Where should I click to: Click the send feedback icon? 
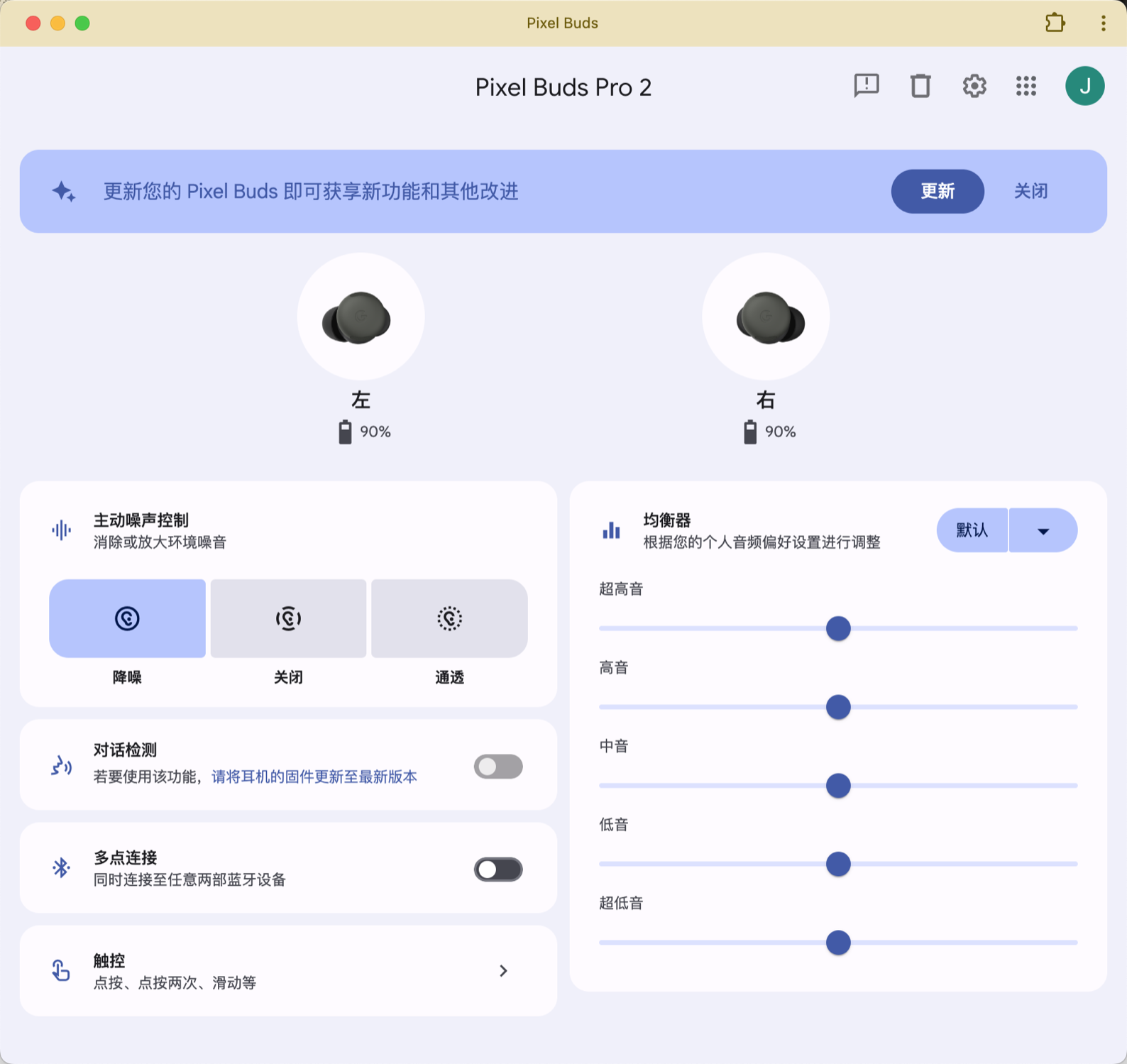click(866, 86)
